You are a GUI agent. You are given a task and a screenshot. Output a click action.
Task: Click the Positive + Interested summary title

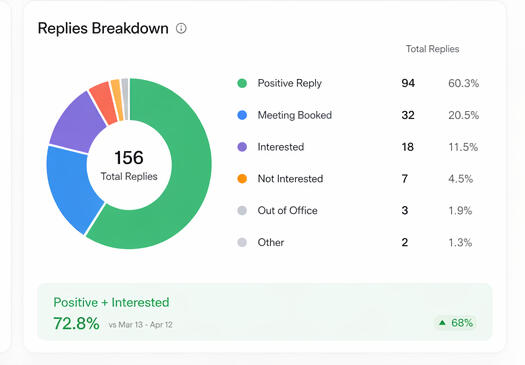click(111, 302)
